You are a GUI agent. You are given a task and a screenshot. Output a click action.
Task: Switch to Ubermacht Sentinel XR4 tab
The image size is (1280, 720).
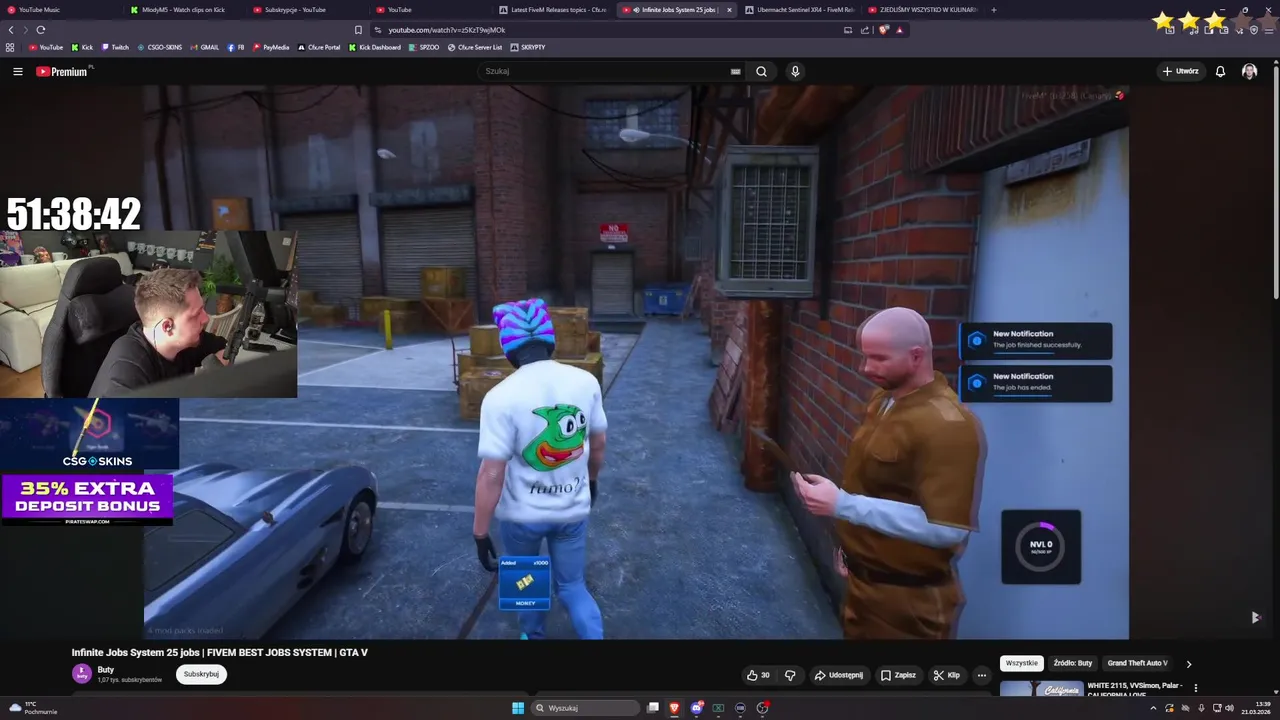[x=800, y=10]
